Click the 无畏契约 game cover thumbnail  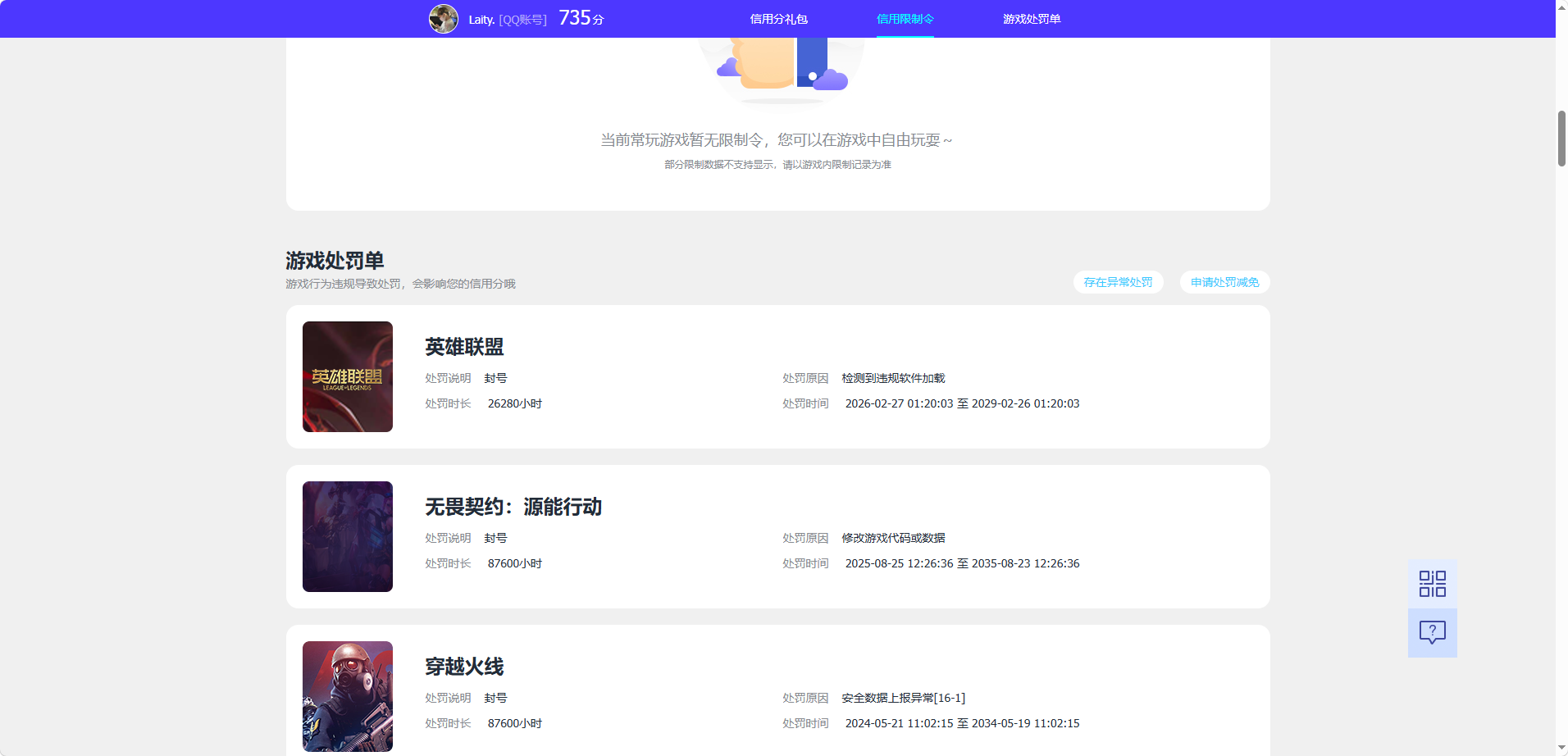point(348,536)
